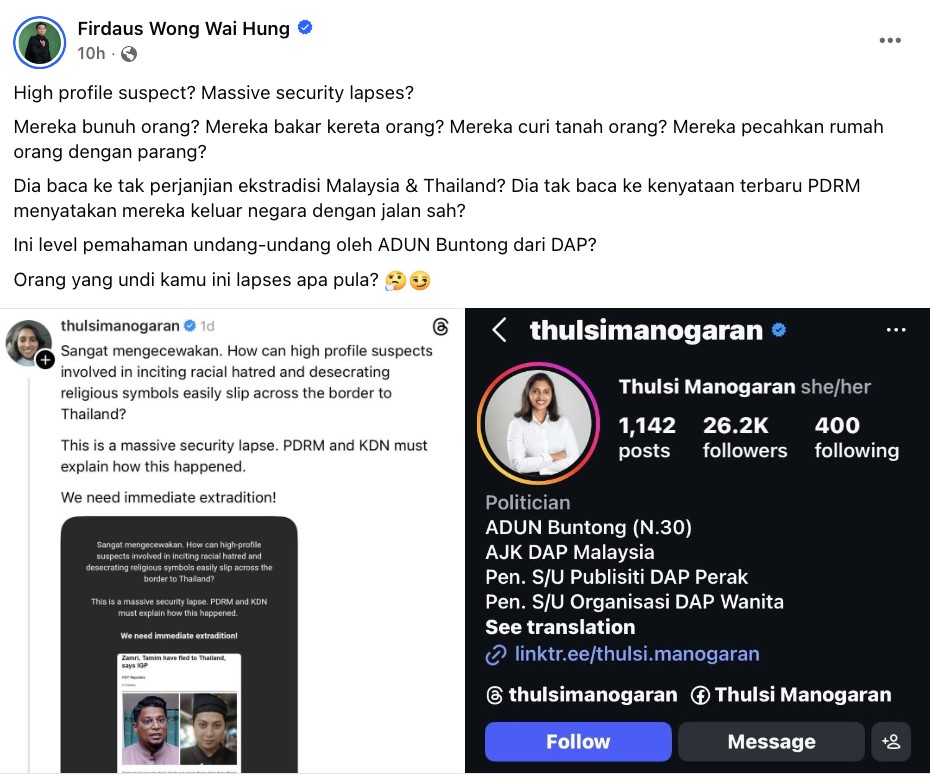This screenshot has width=930, height=780.
Task: Click the Threads logo on the thulsimanogaran post
Action: (x=440, y=327)
